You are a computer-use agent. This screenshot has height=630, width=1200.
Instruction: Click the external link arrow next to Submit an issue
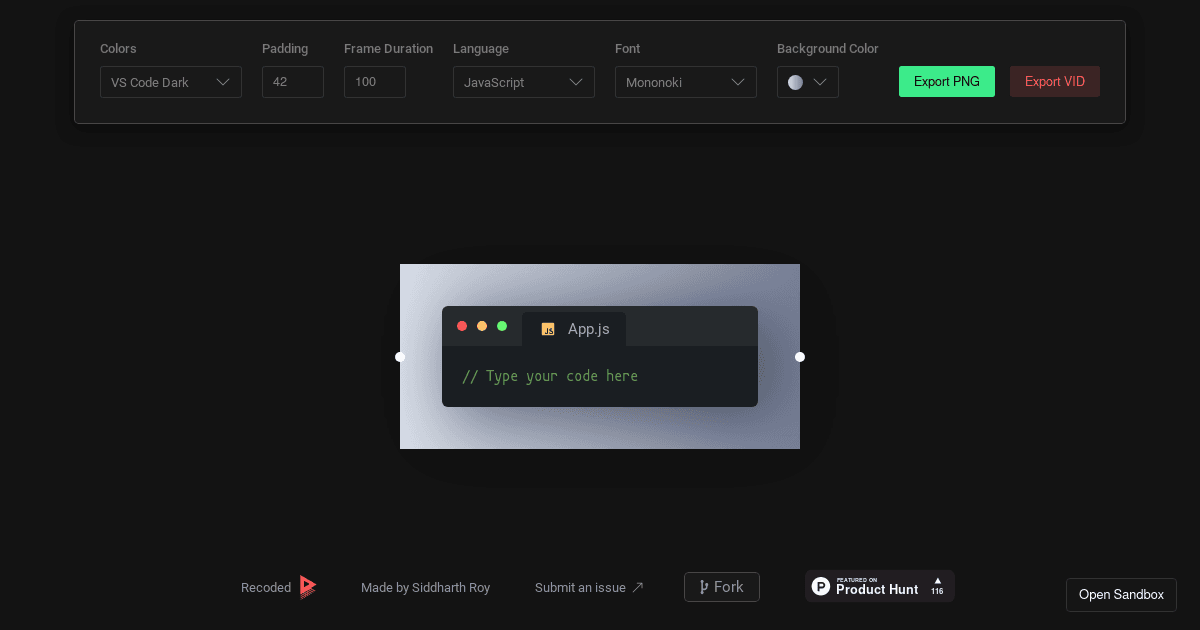(x=638, y=587)
